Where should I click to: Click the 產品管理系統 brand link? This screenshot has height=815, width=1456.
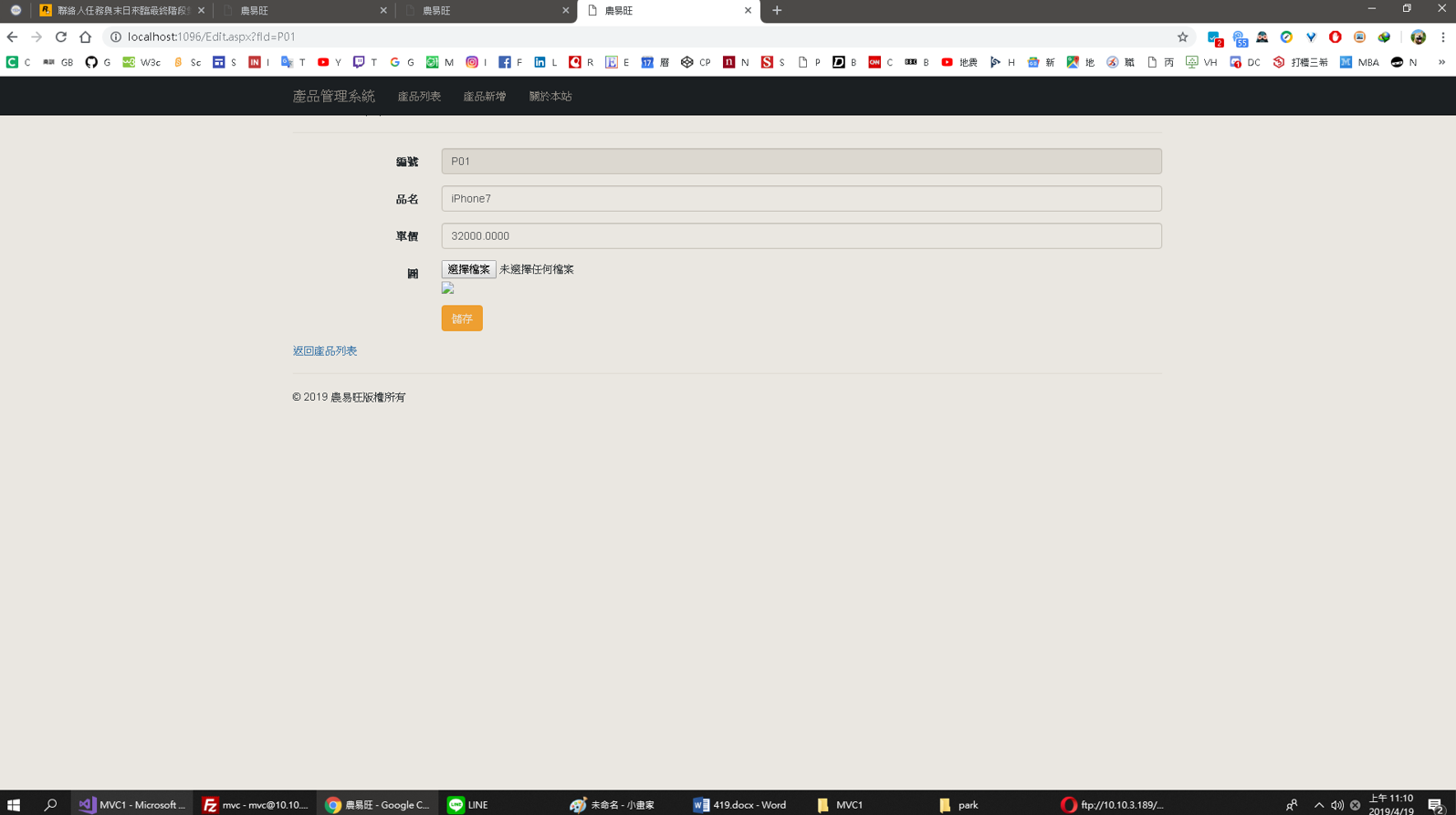pyautogui.click(x=333, y=96)
